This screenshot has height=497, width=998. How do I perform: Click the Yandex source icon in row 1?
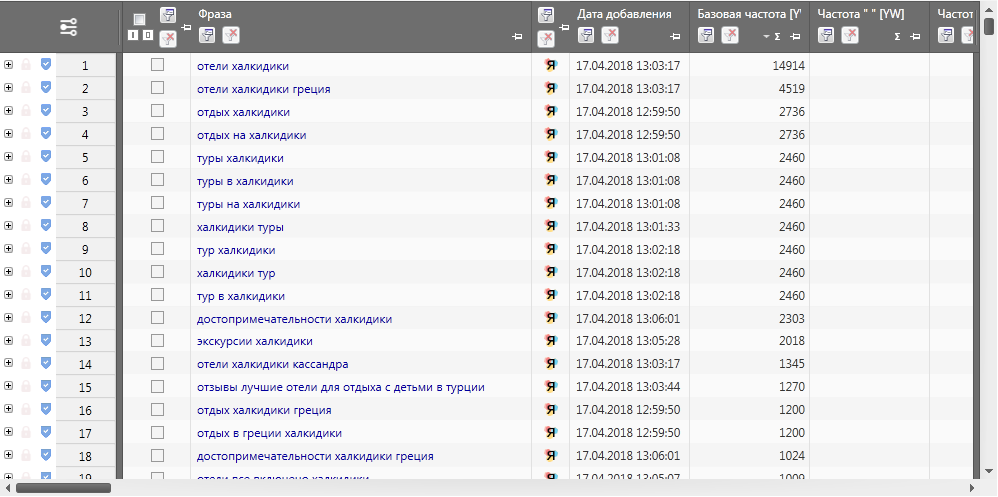(550, 65)
